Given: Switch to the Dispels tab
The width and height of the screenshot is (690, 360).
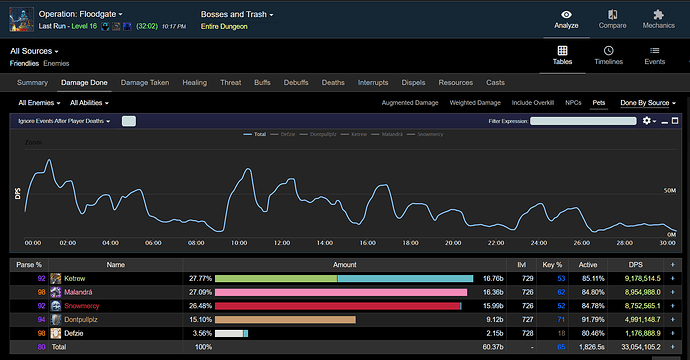Looking at the screenshot, I should [x=413, y=82].
